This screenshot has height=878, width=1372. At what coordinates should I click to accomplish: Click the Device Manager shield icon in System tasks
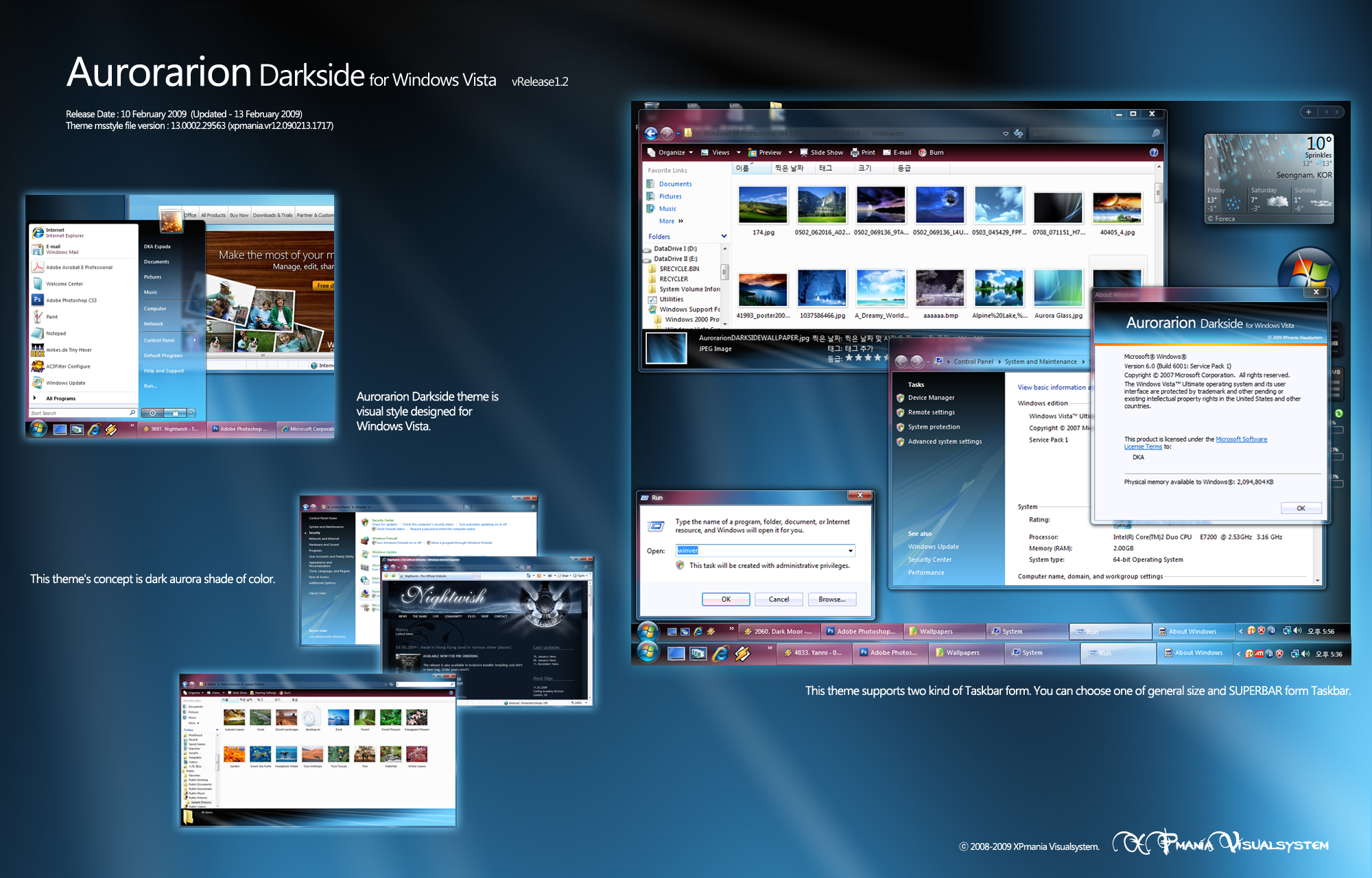pos(900,398)
